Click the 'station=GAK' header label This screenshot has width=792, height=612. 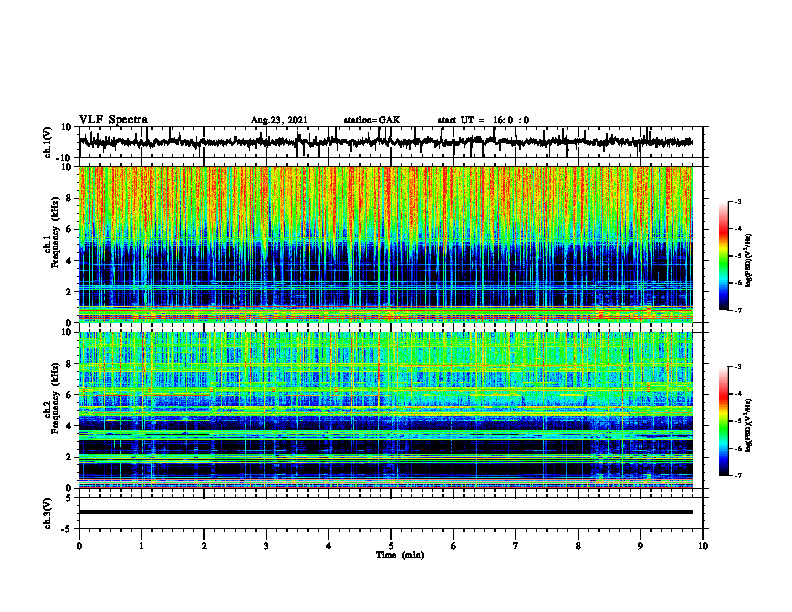point(372,120)
